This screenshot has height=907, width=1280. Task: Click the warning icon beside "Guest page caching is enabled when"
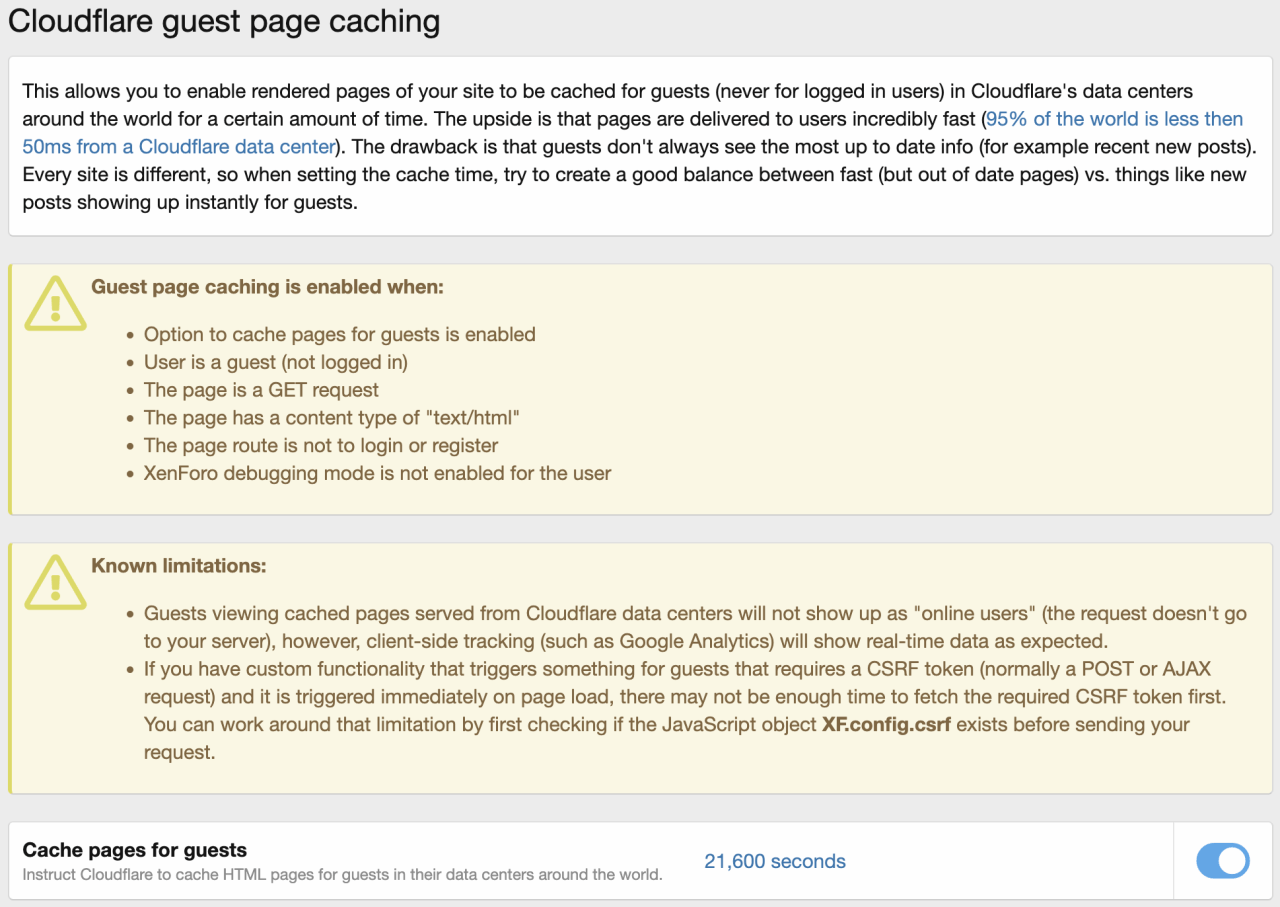click(56, 303)
